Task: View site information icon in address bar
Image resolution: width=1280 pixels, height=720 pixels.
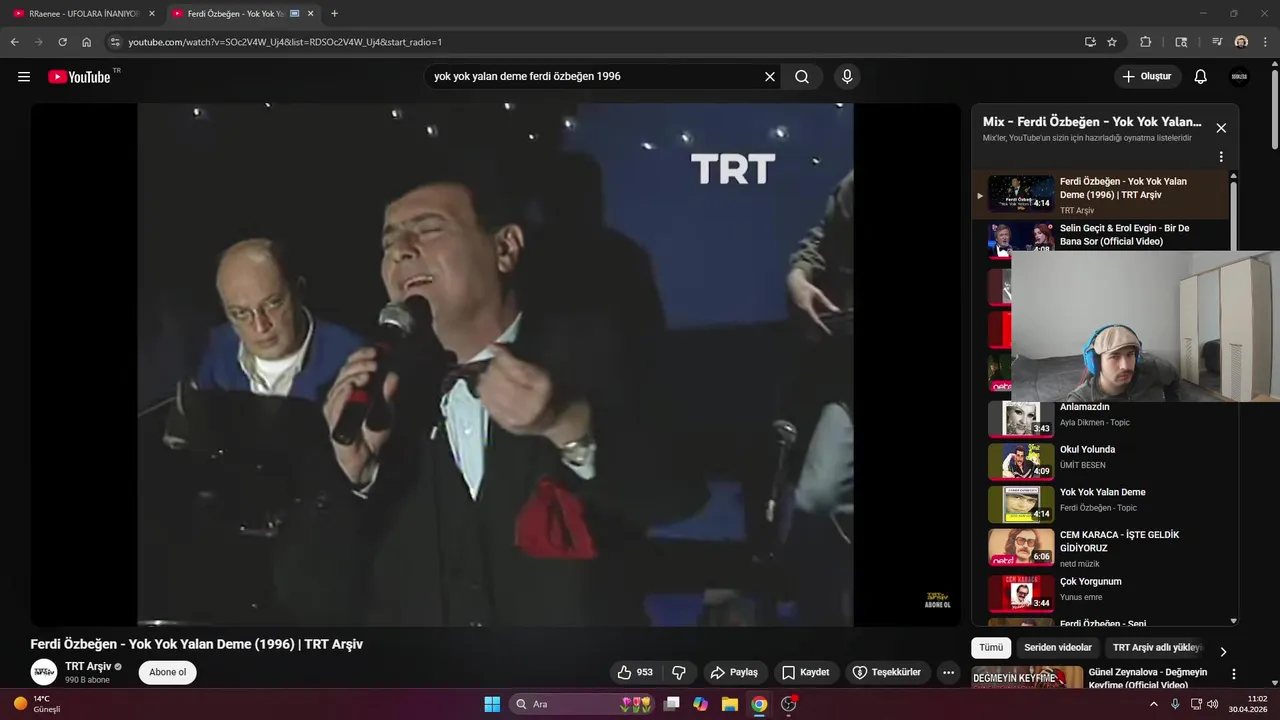Action: (x=115, y=42)
